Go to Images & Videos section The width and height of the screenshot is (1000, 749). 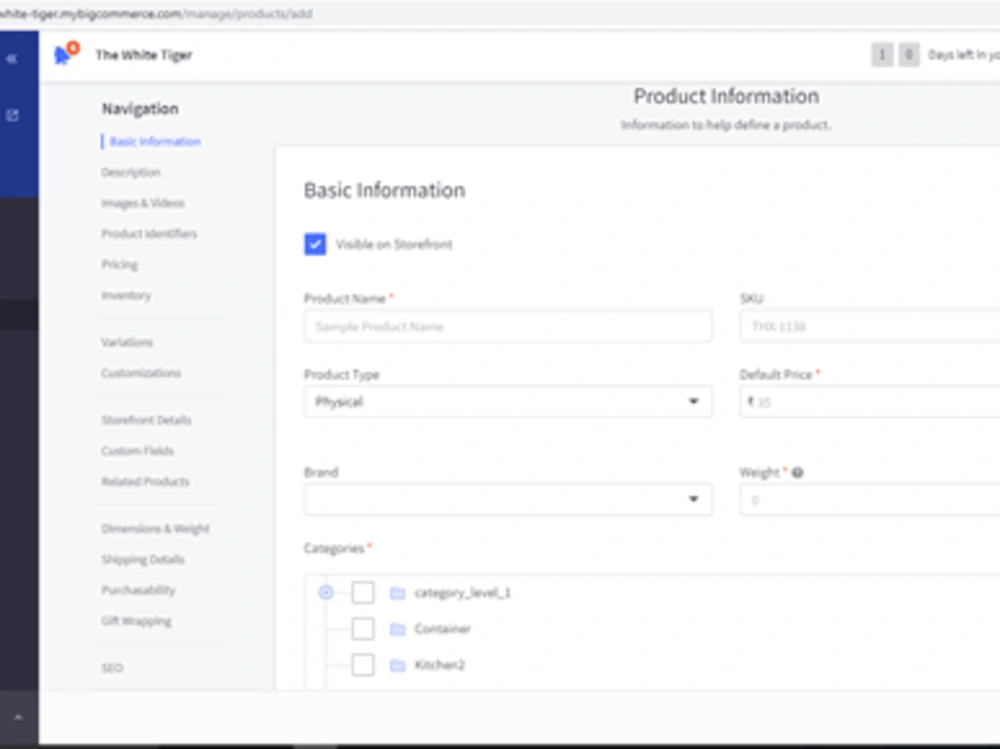pos(143,203)
